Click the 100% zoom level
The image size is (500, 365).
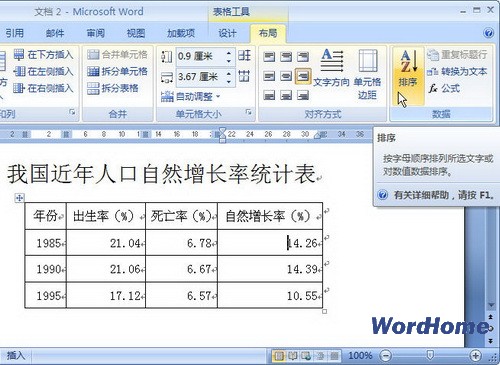coord(360,356)
